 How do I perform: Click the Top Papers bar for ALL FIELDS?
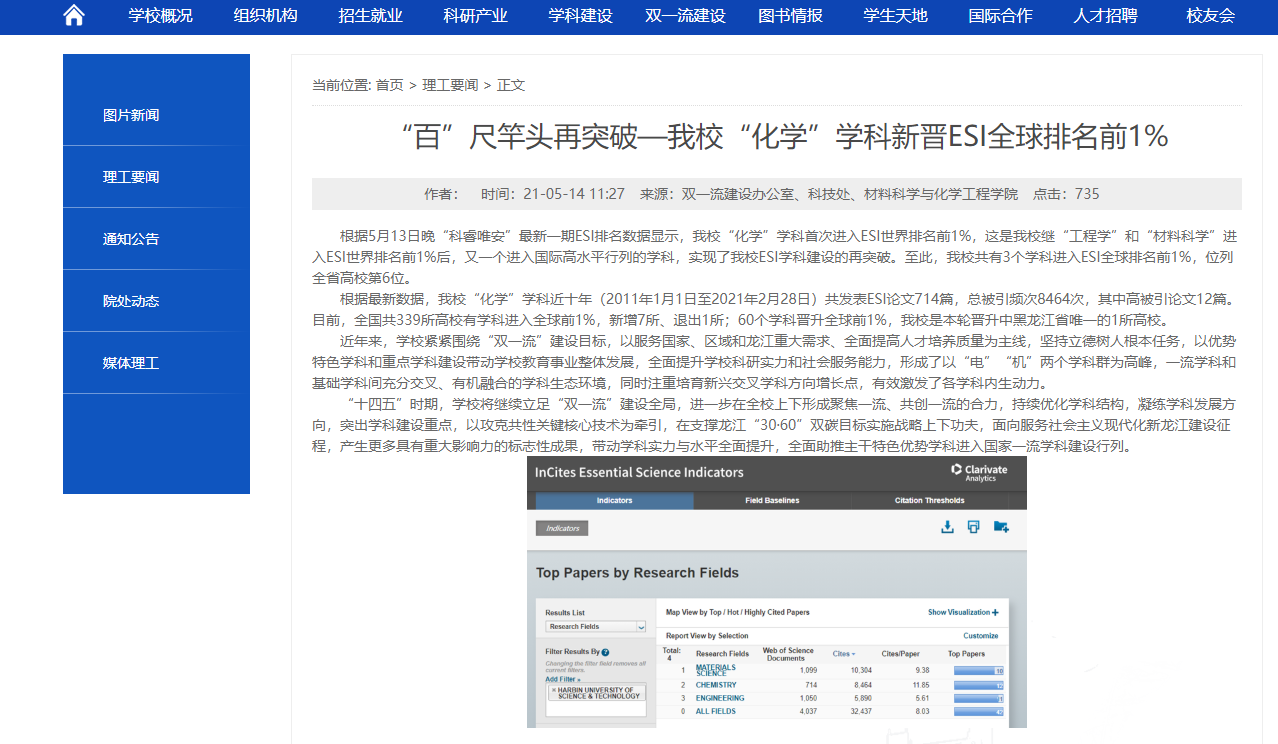[978, 712]
